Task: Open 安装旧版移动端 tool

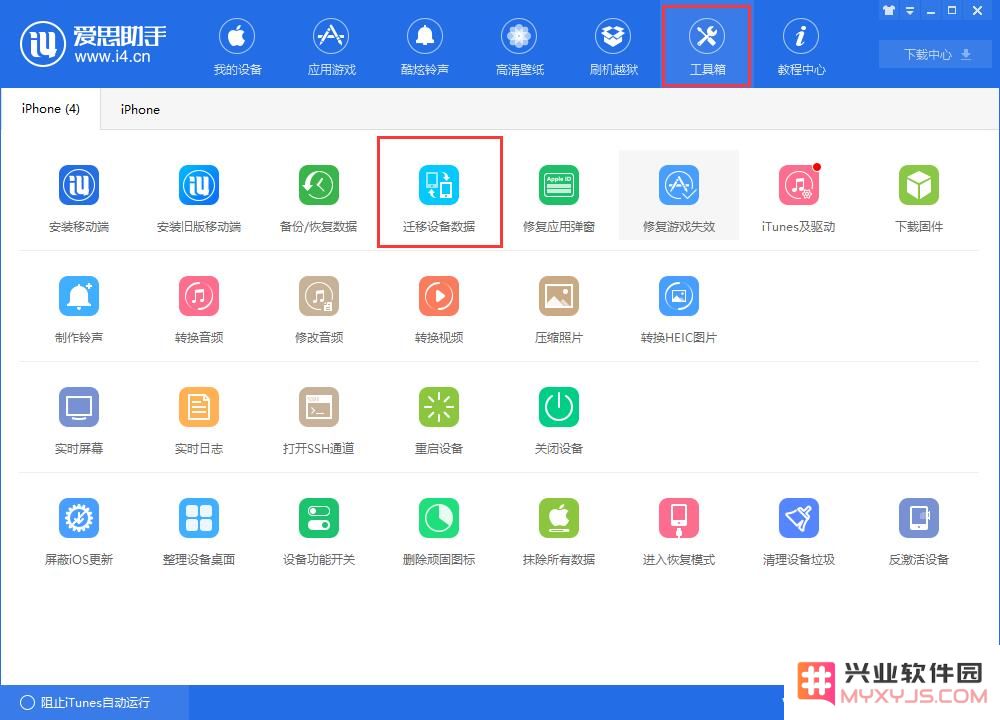Action: pos(199,199)
